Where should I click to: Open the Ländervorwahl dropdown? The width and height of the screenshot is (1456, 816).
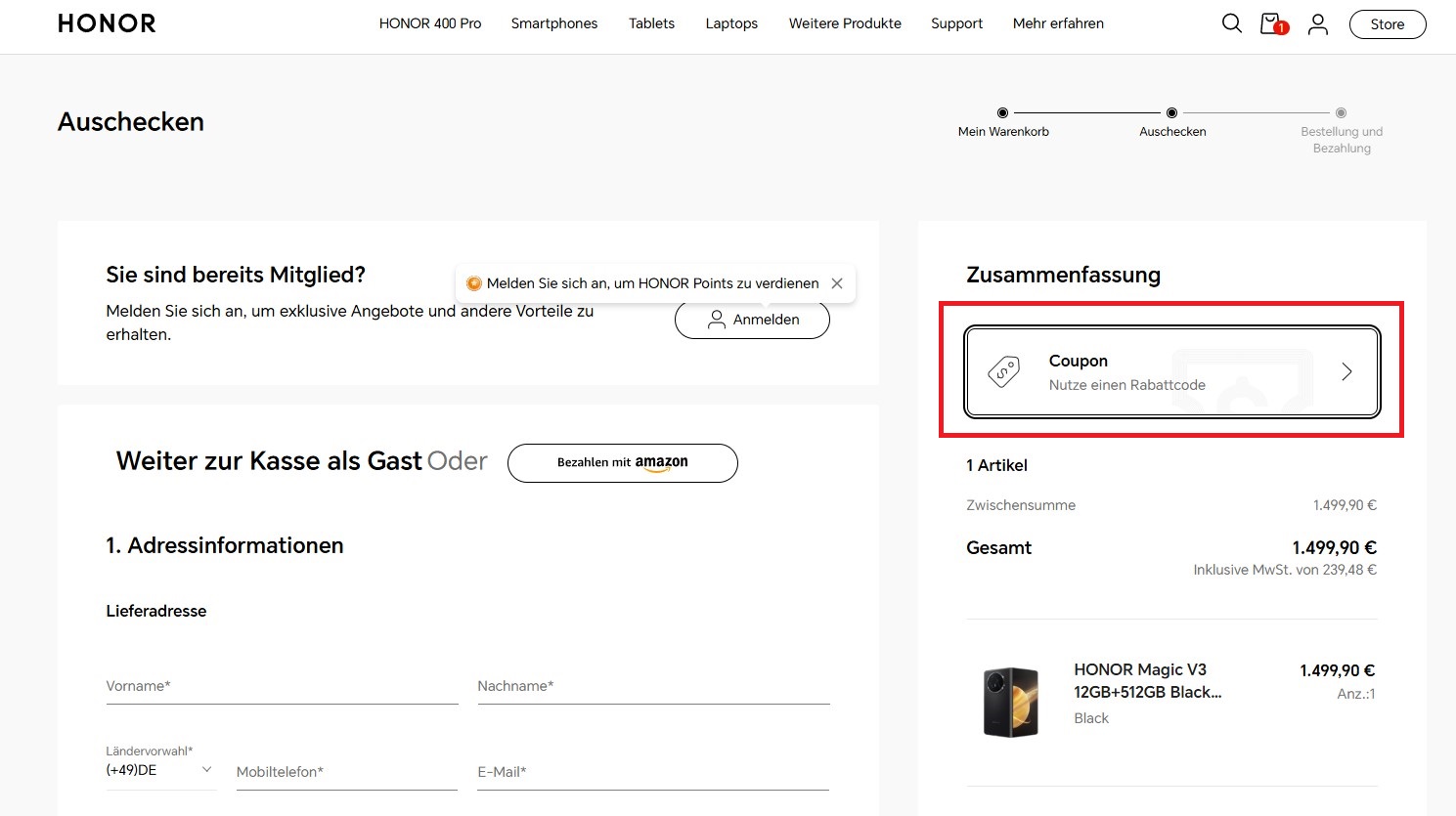(160, 769)
